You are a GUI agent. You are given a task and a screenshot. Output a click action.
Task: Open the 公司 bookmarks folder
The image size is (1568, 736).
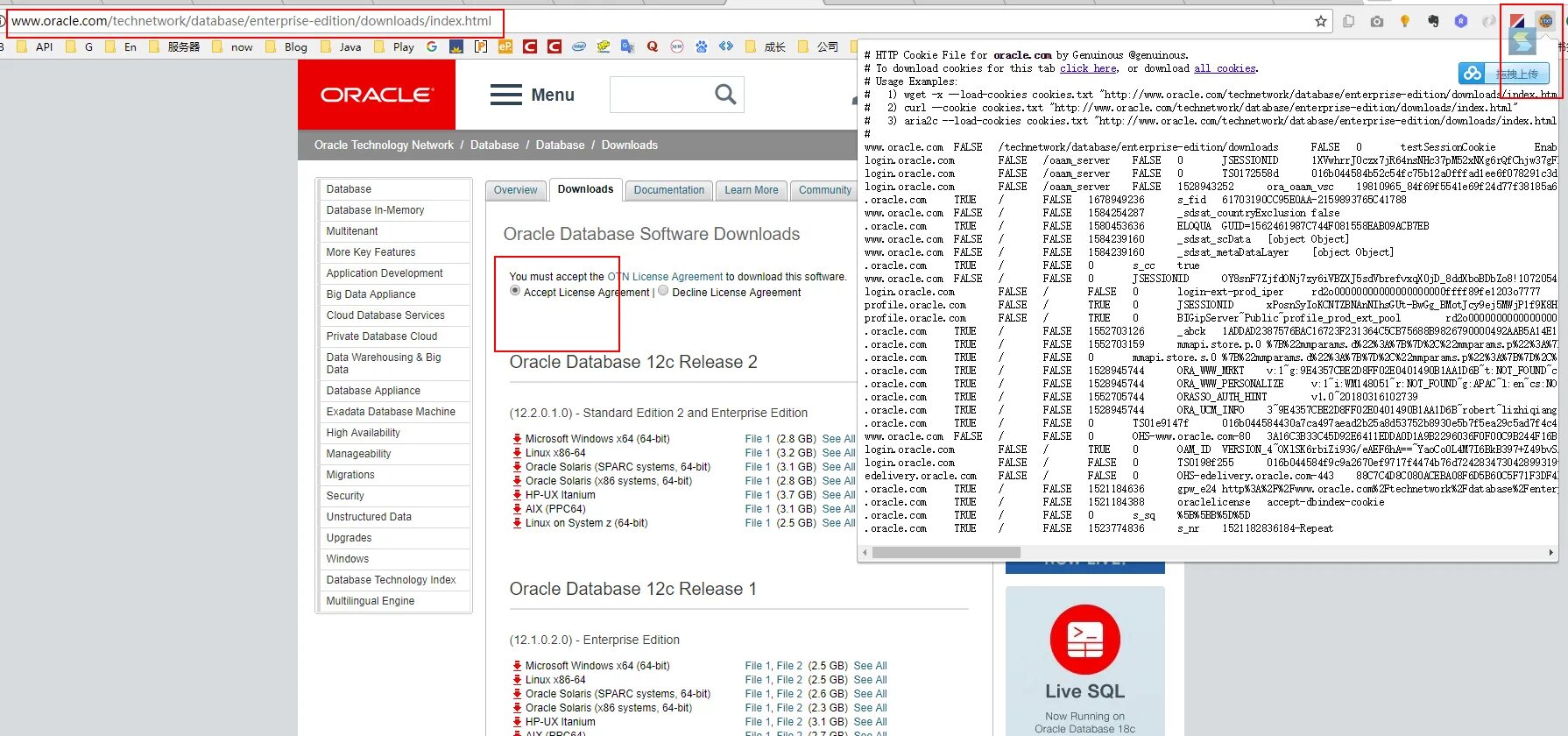tap(819, 46)
